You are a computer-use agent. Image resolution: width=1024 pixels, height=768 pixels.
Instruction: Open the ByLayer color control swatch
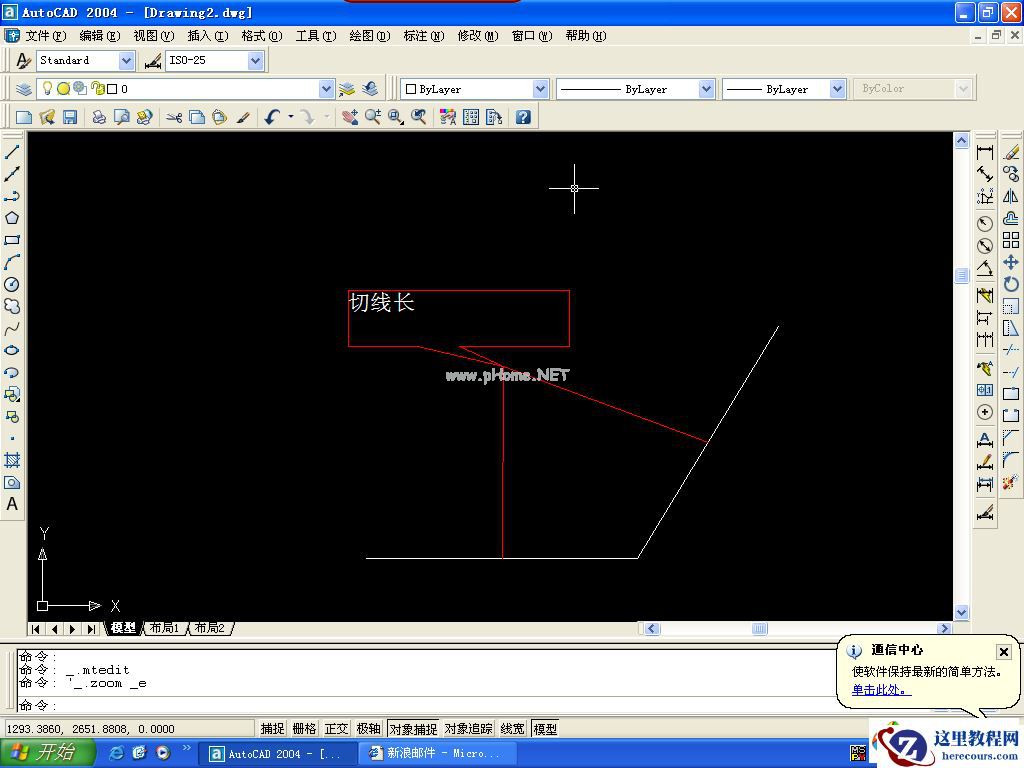coord(474,89)
